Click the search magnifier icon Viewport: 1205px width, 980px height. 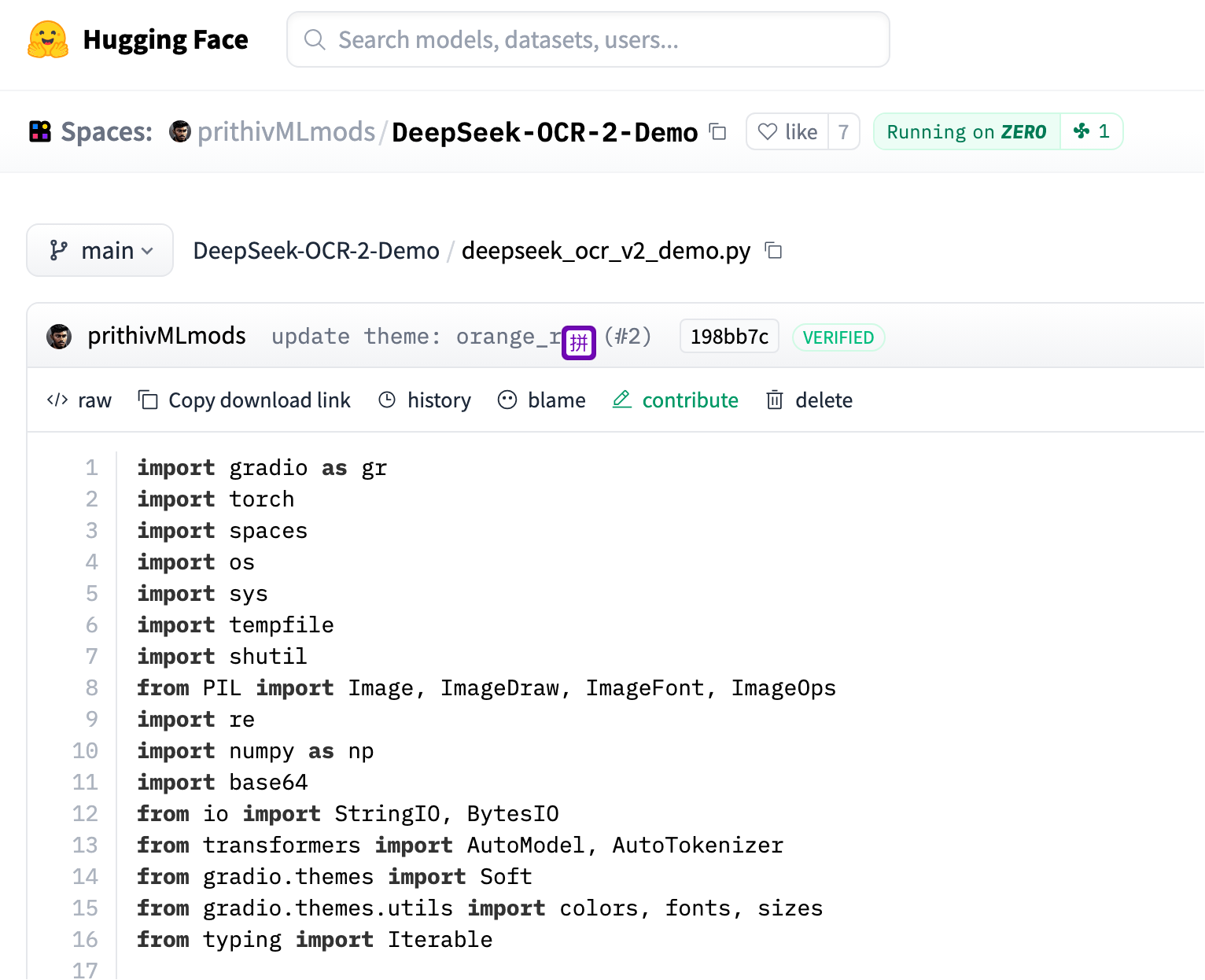pos(315,39)
